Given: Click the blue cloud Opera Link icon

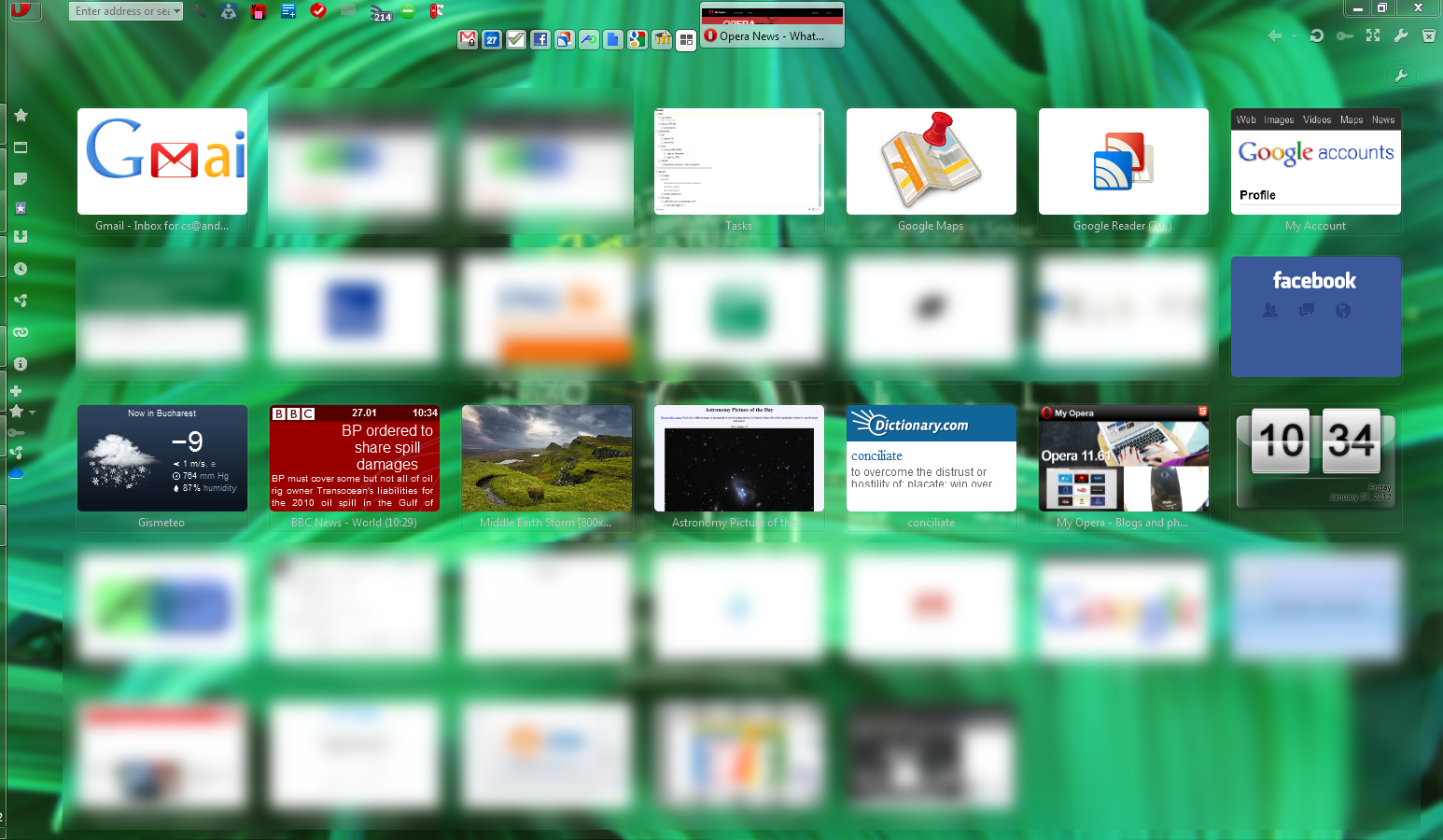Looking at the screenshot, I should click(x=16, y=474).
